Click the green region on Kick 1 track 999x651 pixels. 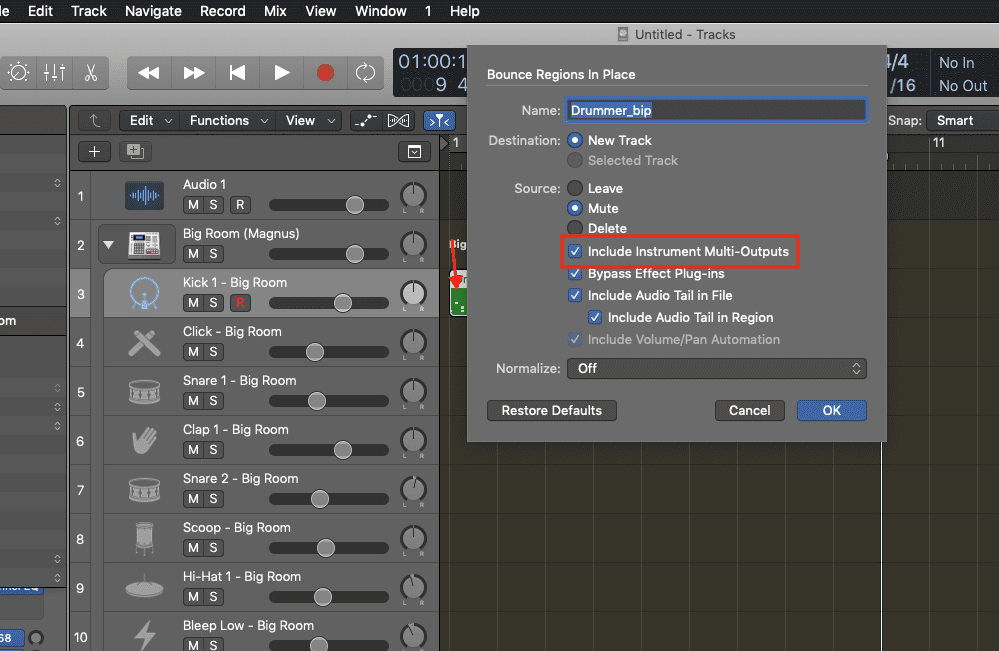(x=458, y=294)
